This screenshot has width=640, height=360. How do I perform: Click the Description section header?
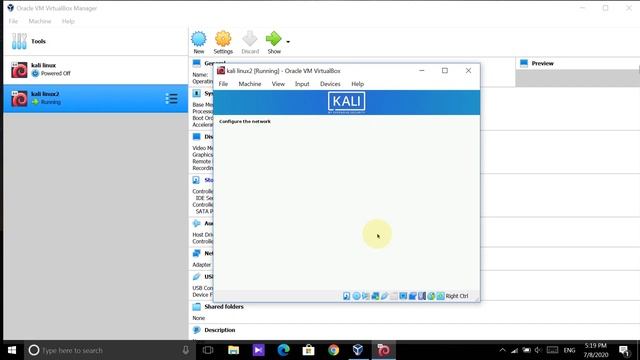(x=220, y=330)
